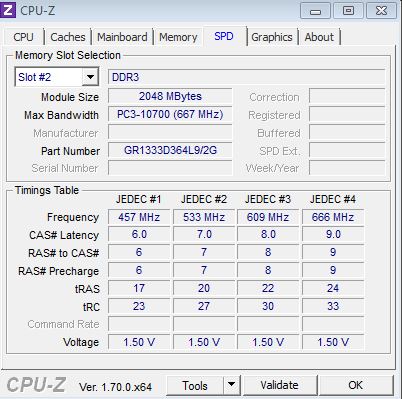This screenshot has width=402, height=399.
Task: Click the 2048 MBytes module size value
Action: (170, 96)
